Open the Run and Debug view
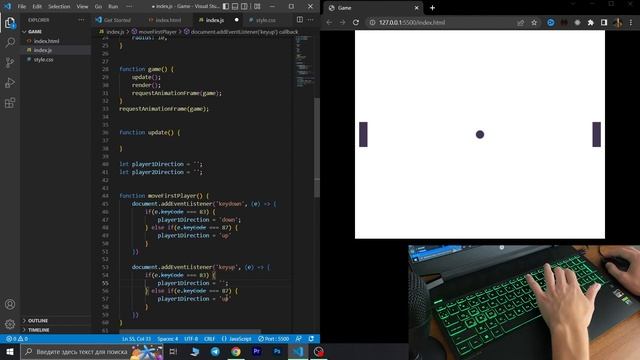The height and width of the screenshot is (360, 640). [x=10, y=82]
